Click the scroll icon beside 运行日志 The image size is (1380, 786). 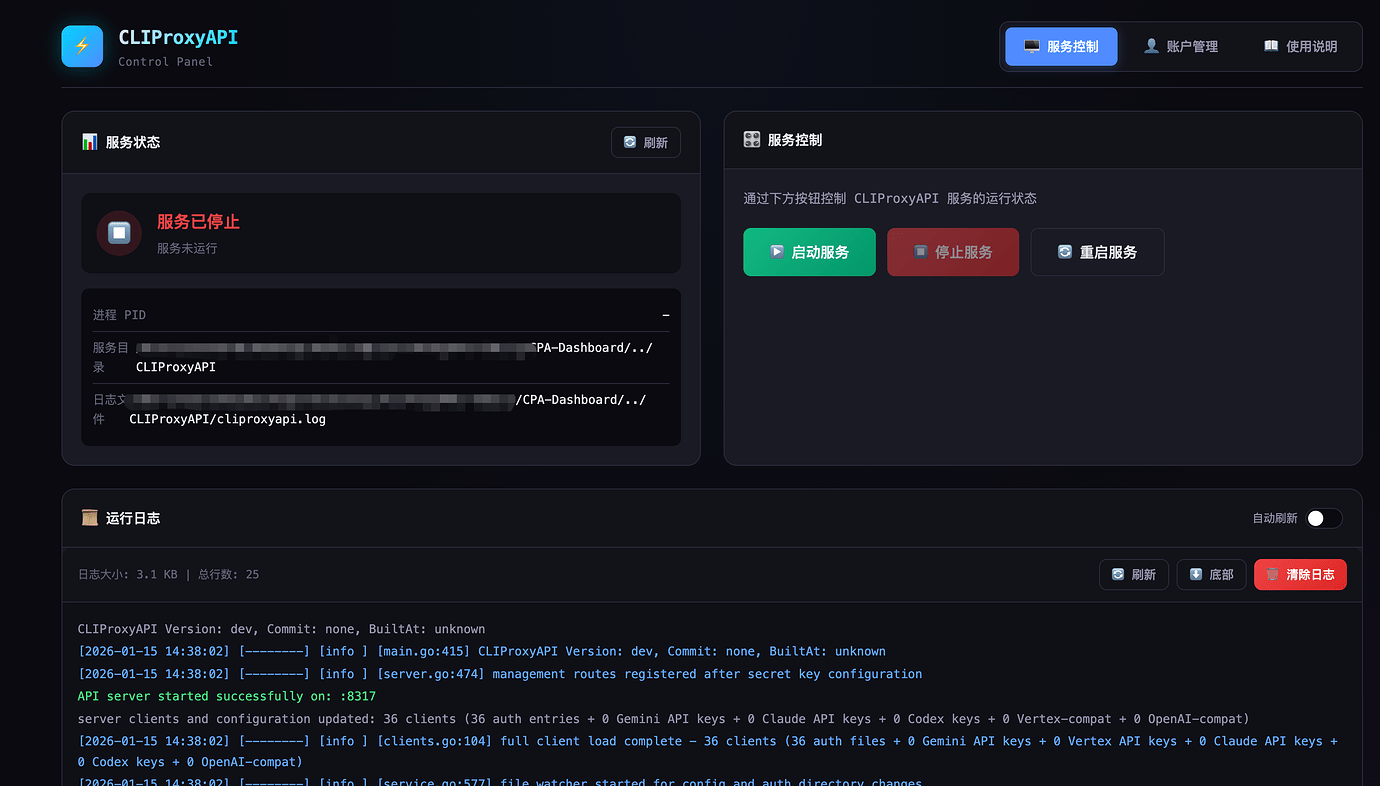[90, 518]
